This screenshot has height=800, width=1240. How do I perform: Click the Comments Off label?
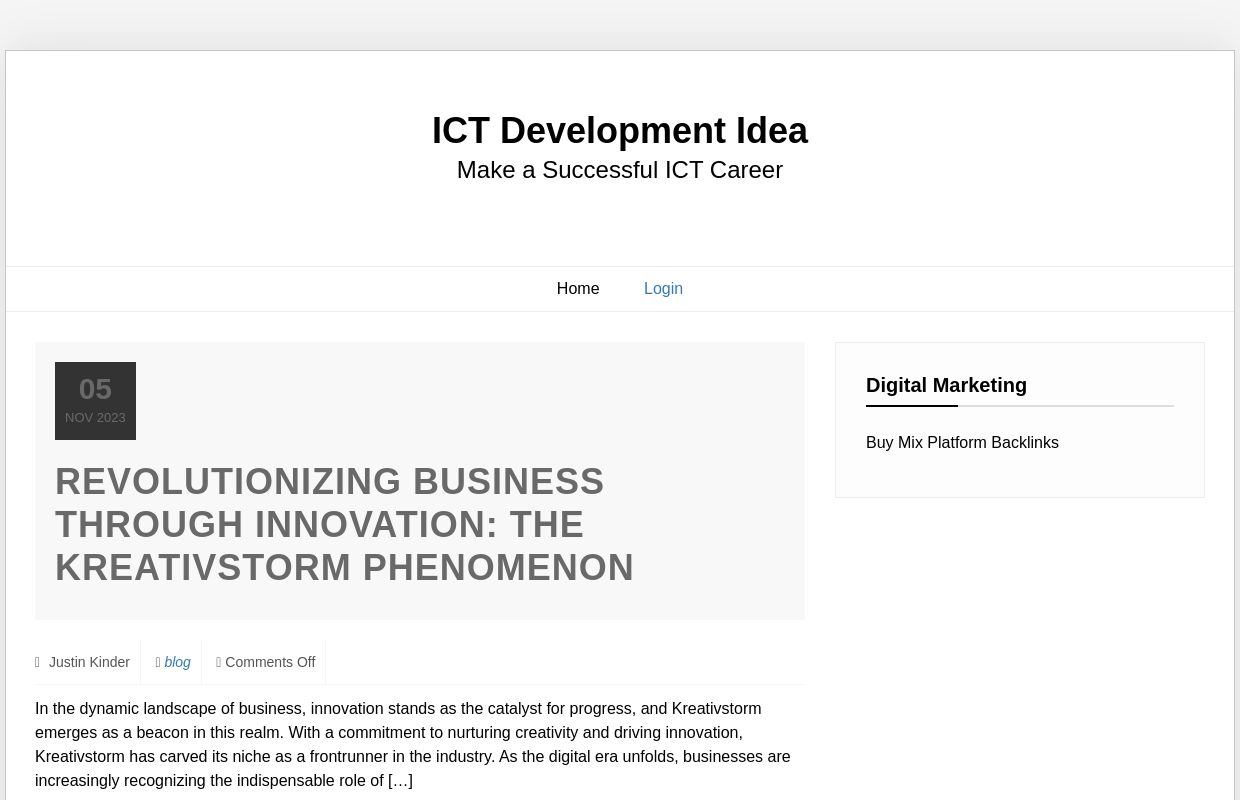270,662
